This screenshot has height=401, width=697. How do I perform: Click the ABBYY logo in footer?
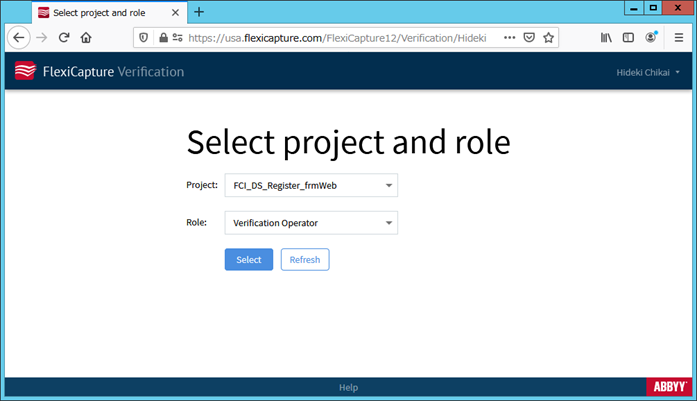669,387
